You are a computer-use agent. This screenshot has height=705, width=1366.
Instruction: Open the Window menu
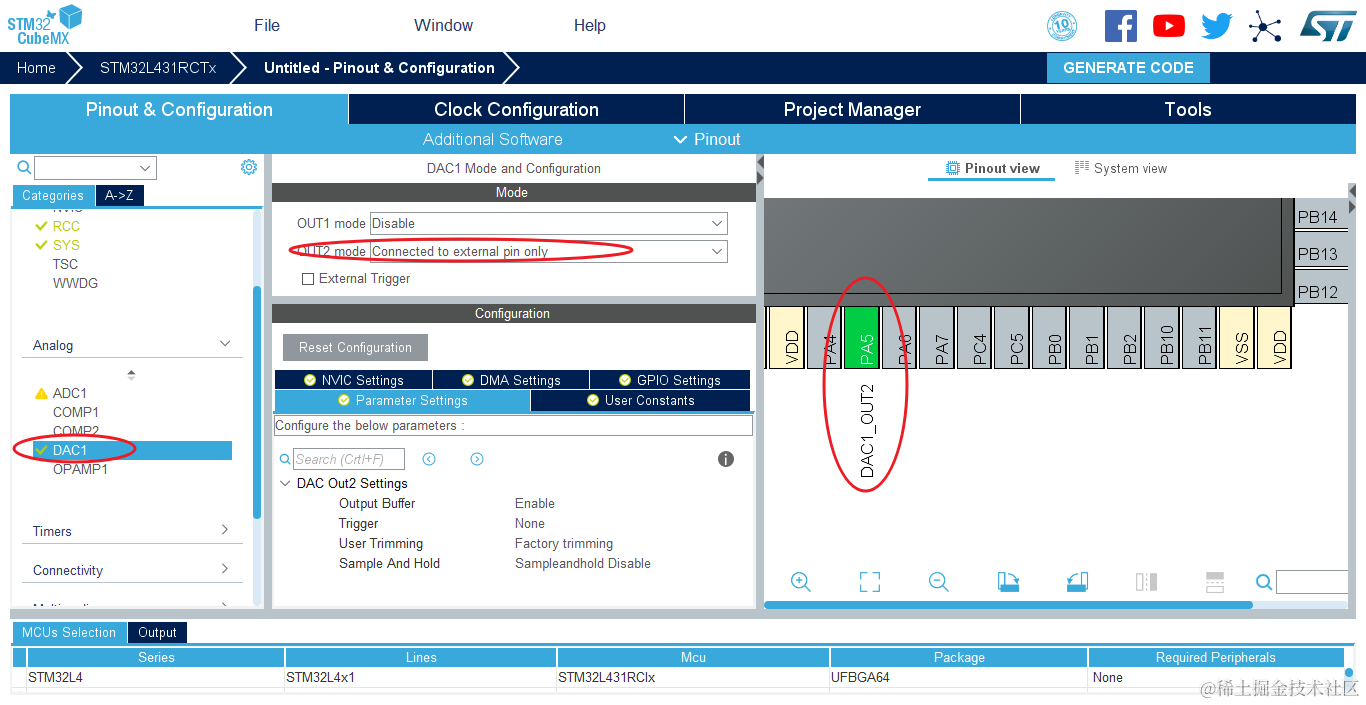(x=444, y=25)
